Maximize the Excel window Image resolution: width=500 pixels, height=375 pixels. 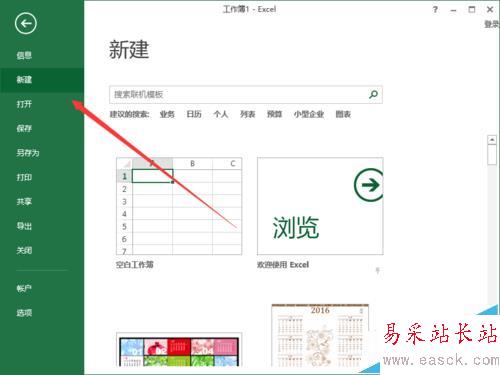coord(472,9)
